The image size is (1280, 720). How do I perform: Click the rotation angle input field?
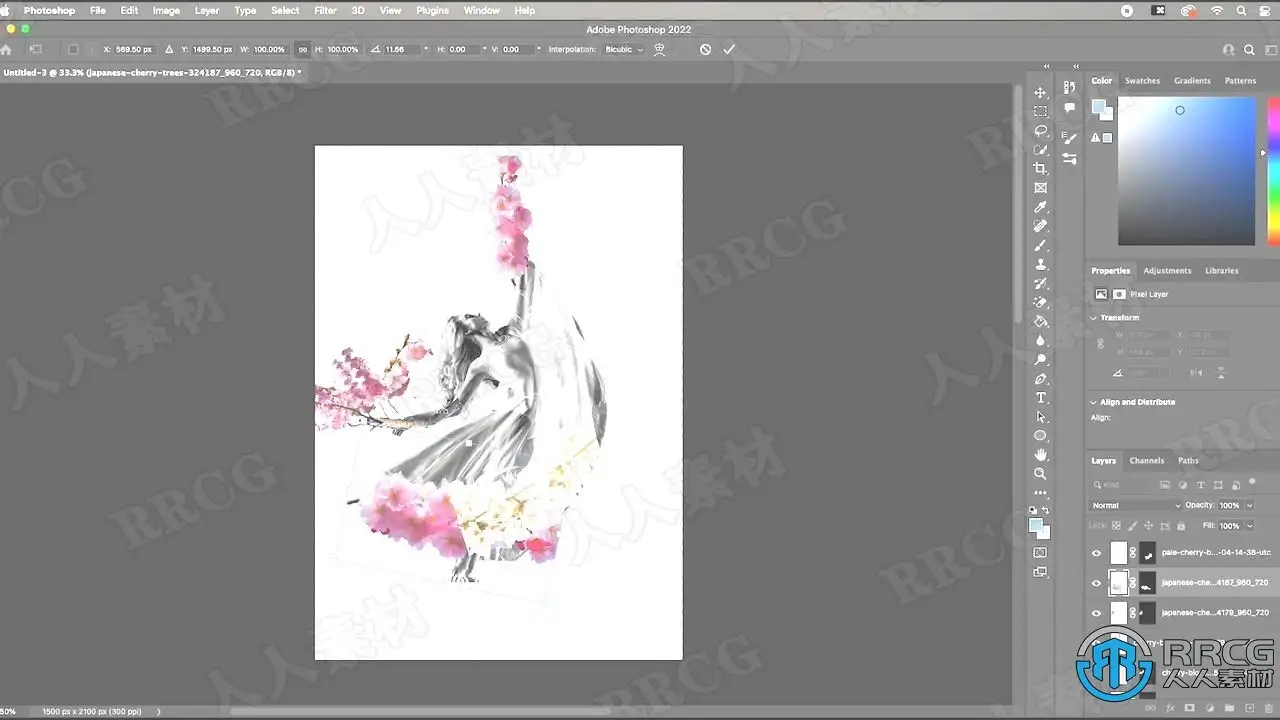[403, 49]
